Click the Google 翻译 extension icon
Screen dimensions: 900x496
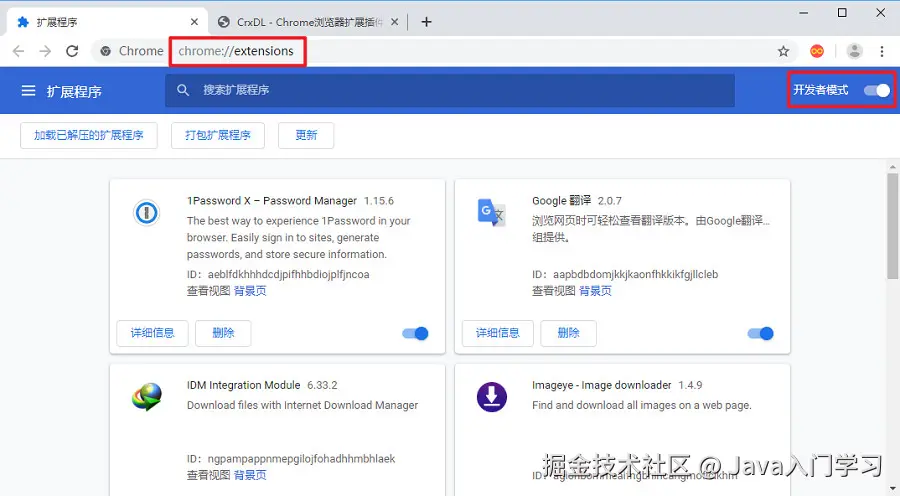click(x=491, y=212)
